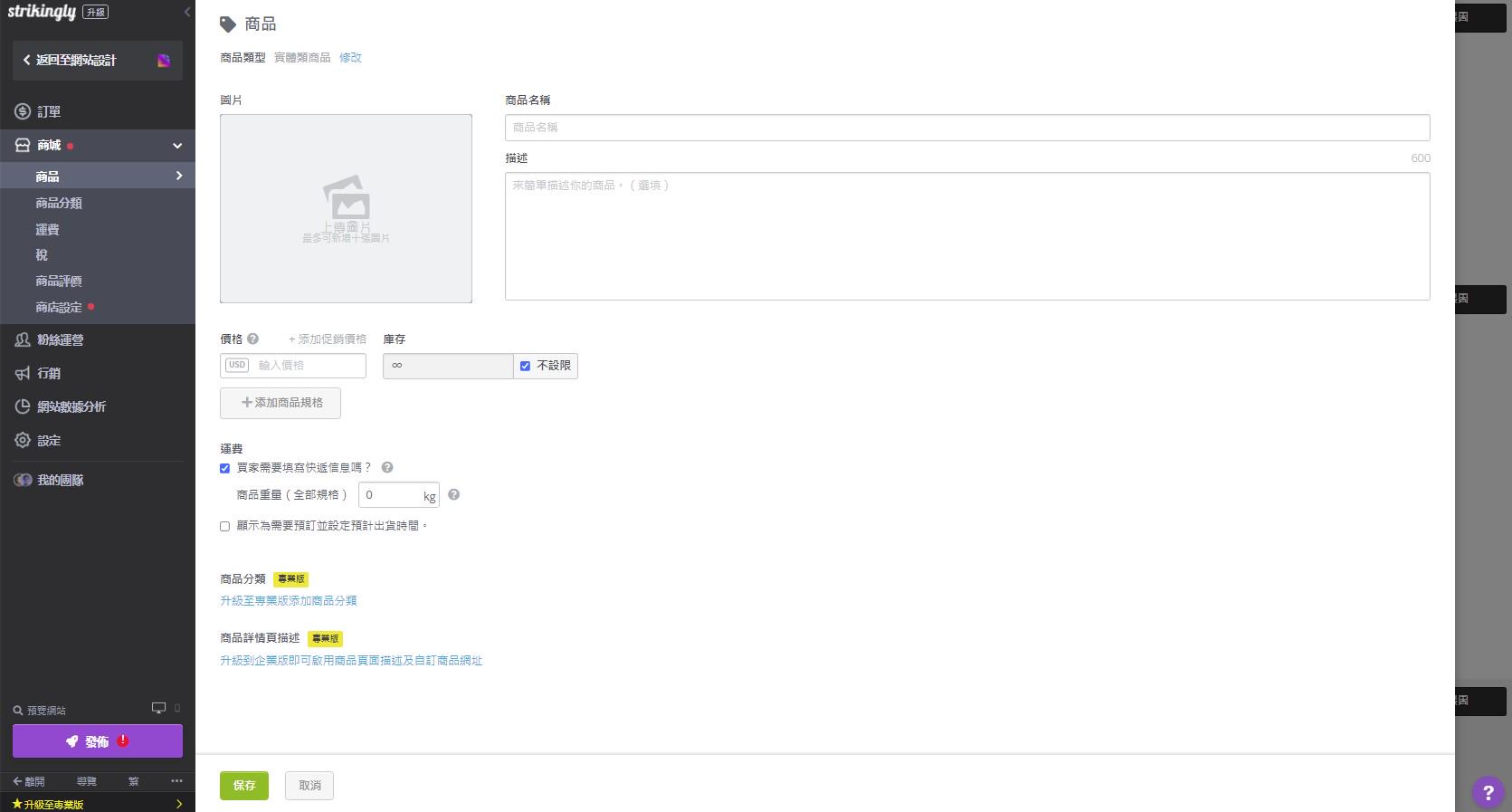Screen dimensions: 1512x812
Task: Click the 修改 product type link
Action: [x=350, y=57]
